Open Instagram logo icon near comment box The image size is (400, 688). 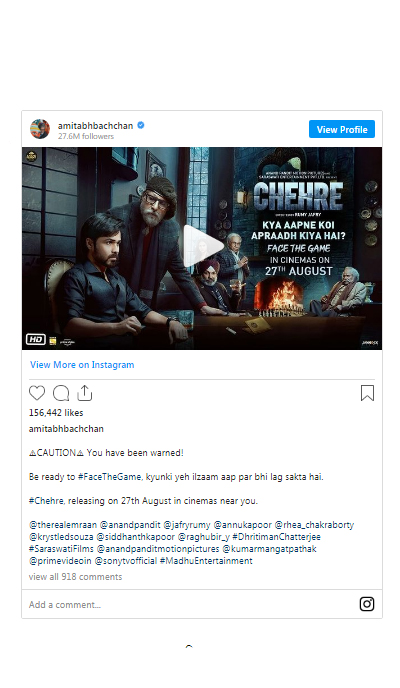coord(367,604)
